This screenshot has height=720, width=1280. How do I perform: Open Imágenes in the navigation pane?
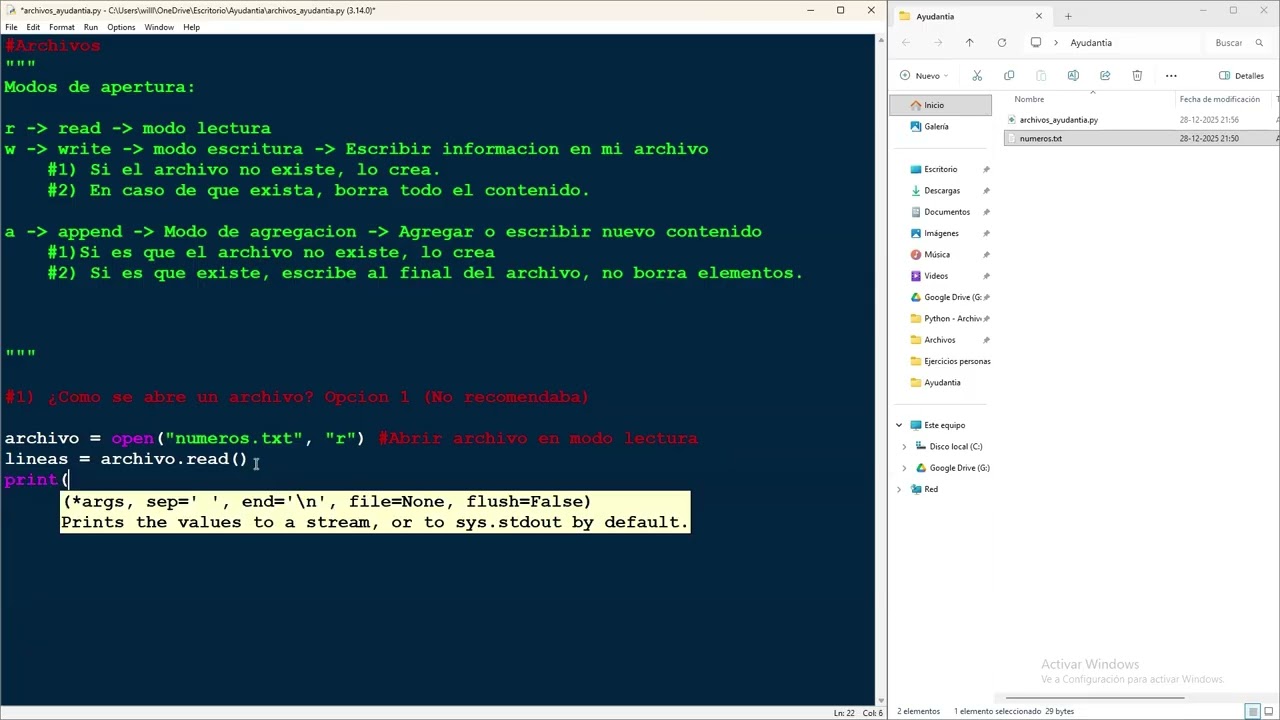tap(941, 233)
